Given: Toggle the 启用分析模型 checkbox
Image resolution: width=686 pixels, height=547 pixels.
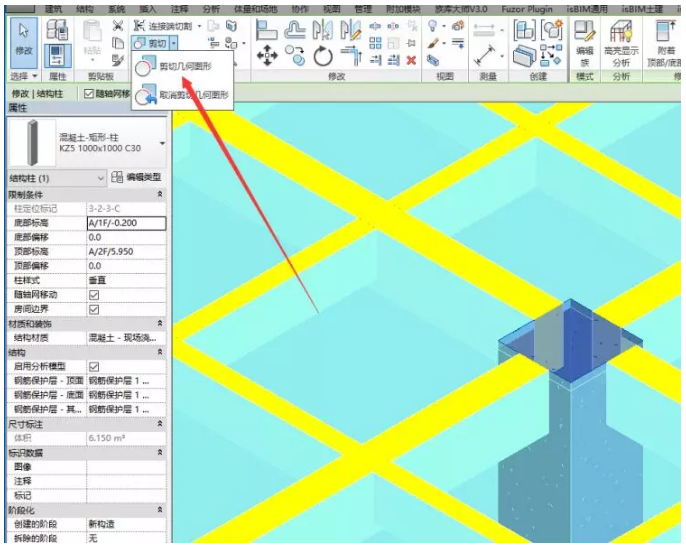Looking at the screenshot, I should tap(94, 366).
